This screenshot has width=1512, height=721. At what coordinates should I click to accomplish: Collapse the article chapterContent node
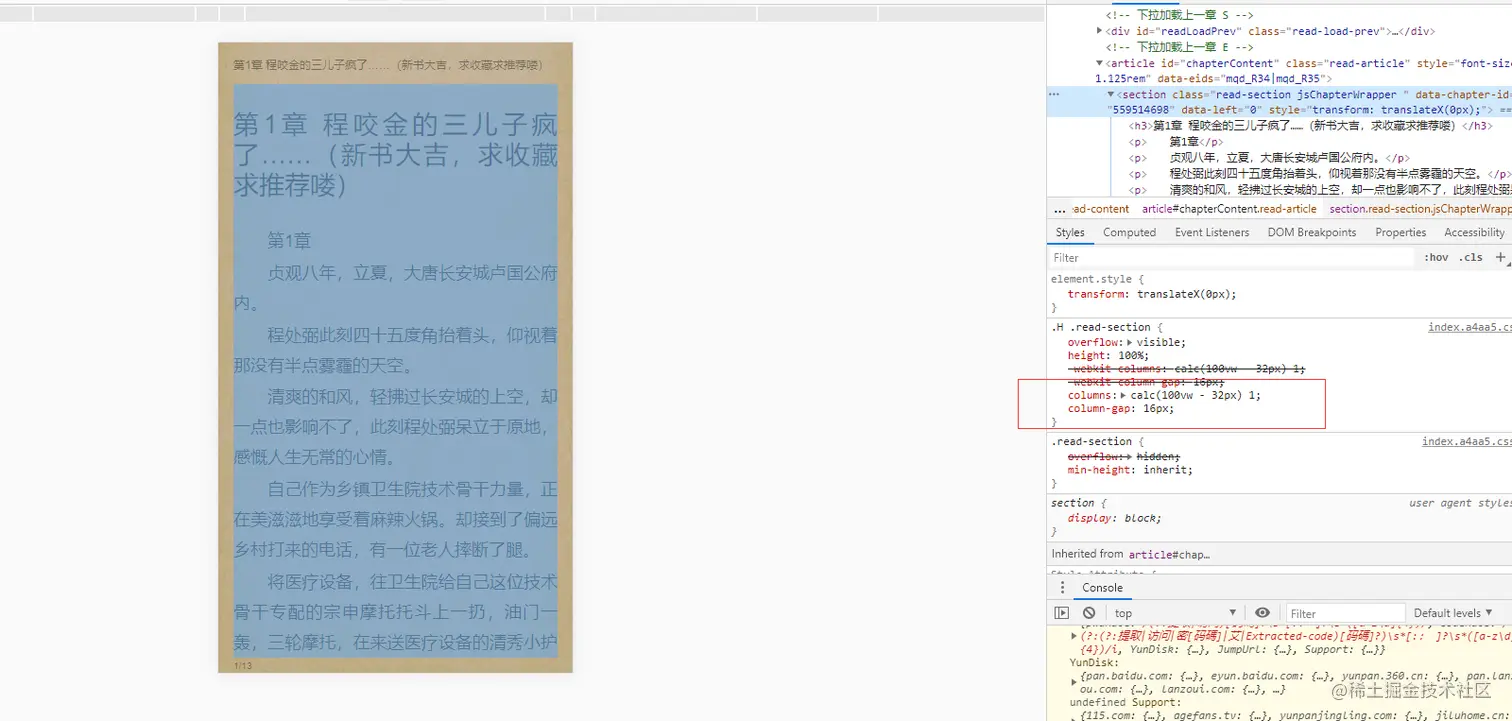pos(1101,63)
